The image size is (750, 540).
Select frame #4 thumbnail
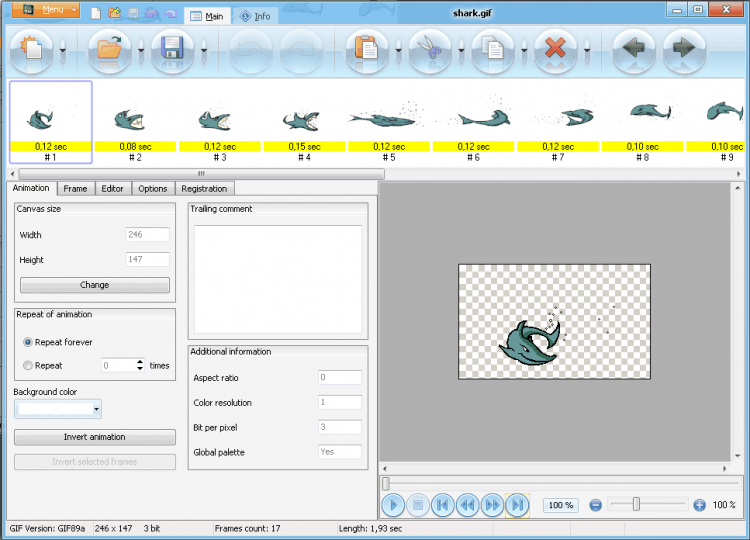tap(304, 122)
